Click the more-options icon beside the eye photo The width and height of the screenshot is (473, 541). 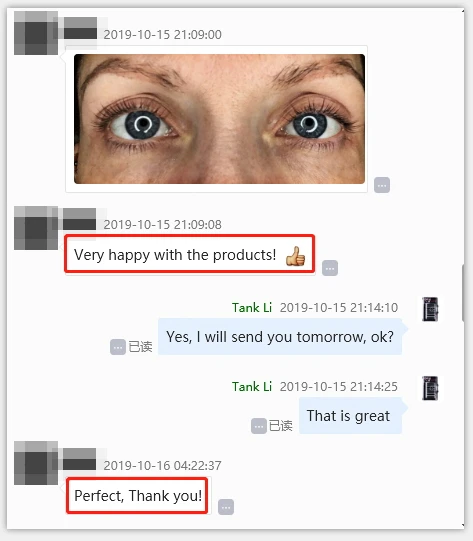(382, 185)
